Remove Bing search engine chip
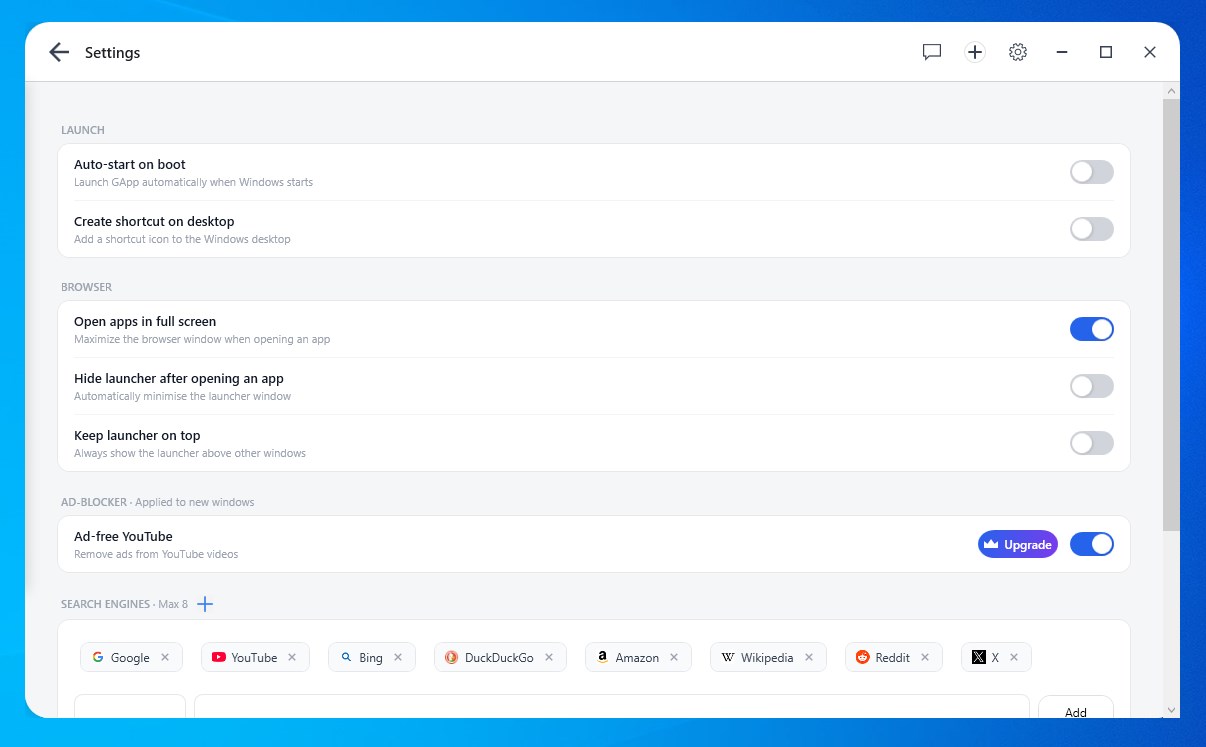Viewport: 1206px width, 747px height. (x=398, y=657)
